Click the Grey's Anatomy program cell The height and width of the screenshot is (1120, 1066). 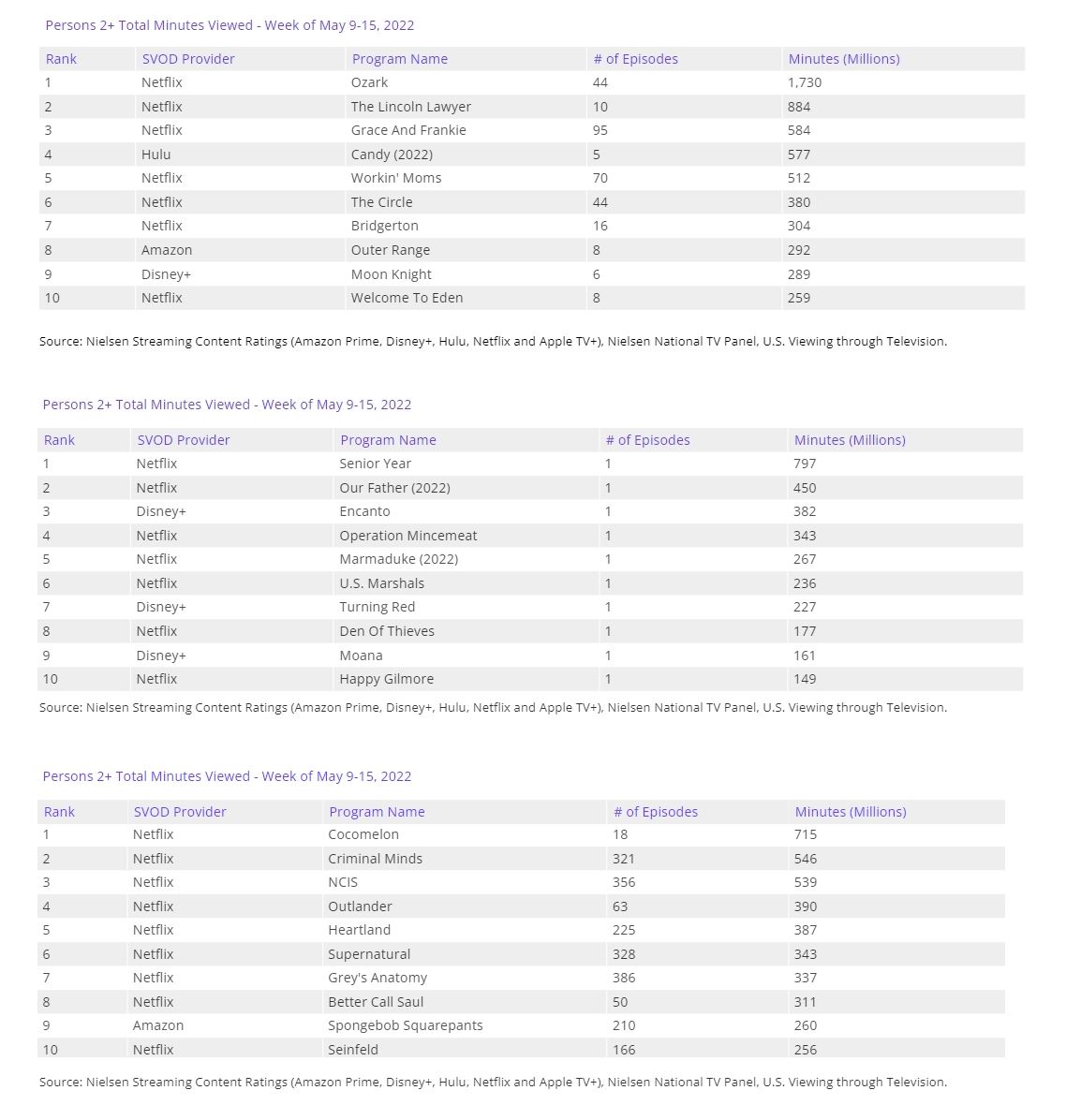[377, 978]
